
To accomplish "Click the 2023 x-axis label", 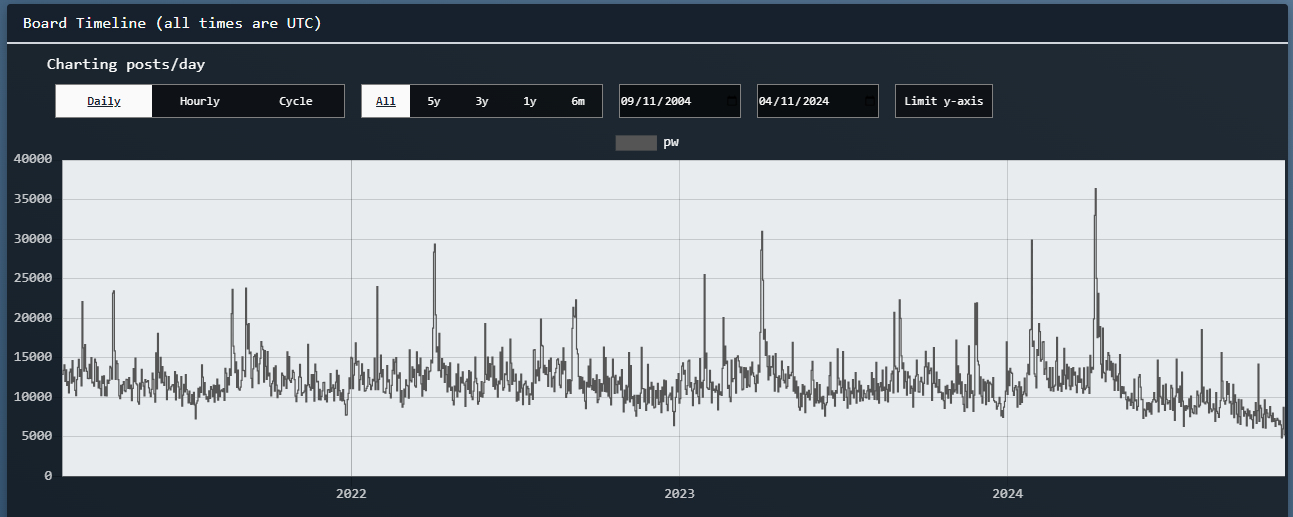I will (679, 493).
